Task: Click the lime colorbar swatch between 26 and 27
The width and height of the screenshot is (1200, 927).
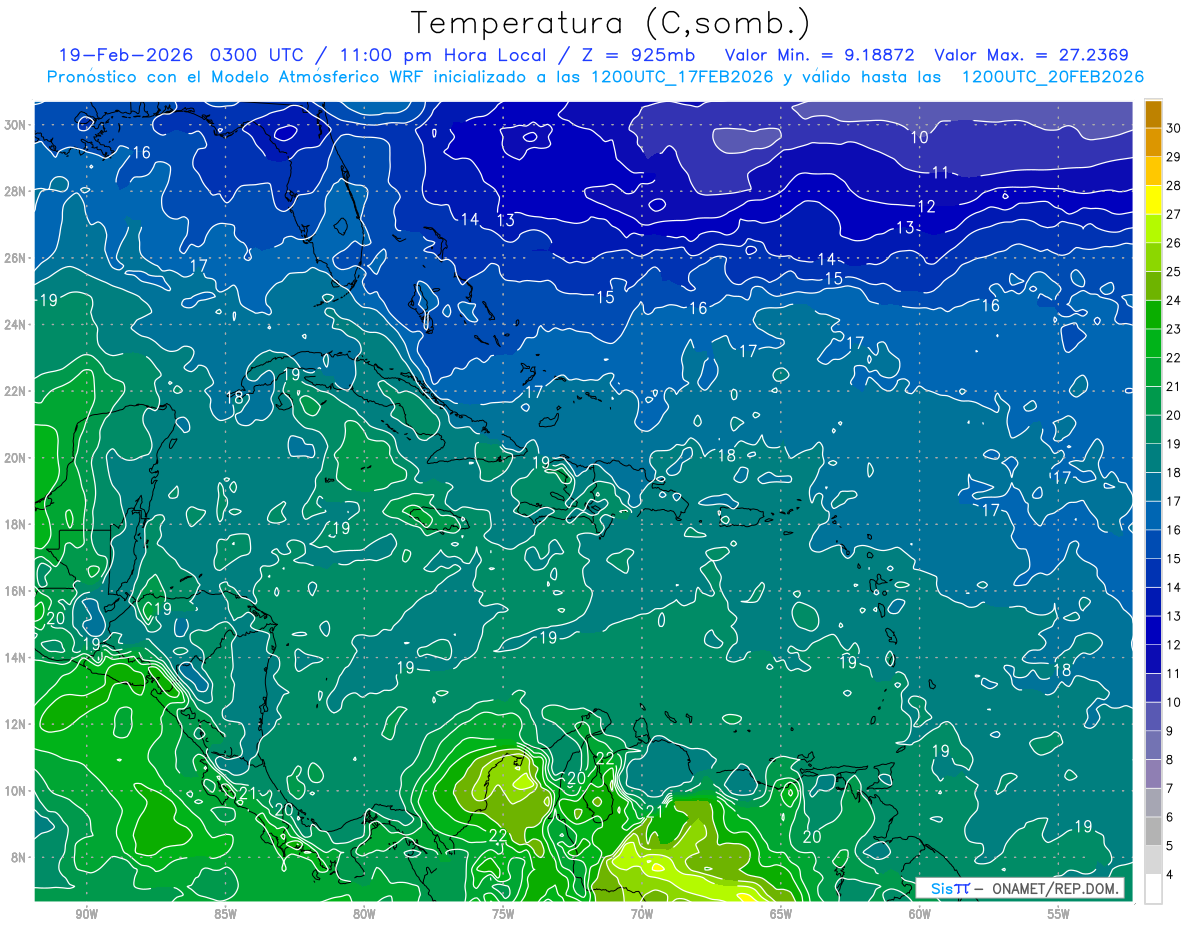Action: click(1153, 228)
